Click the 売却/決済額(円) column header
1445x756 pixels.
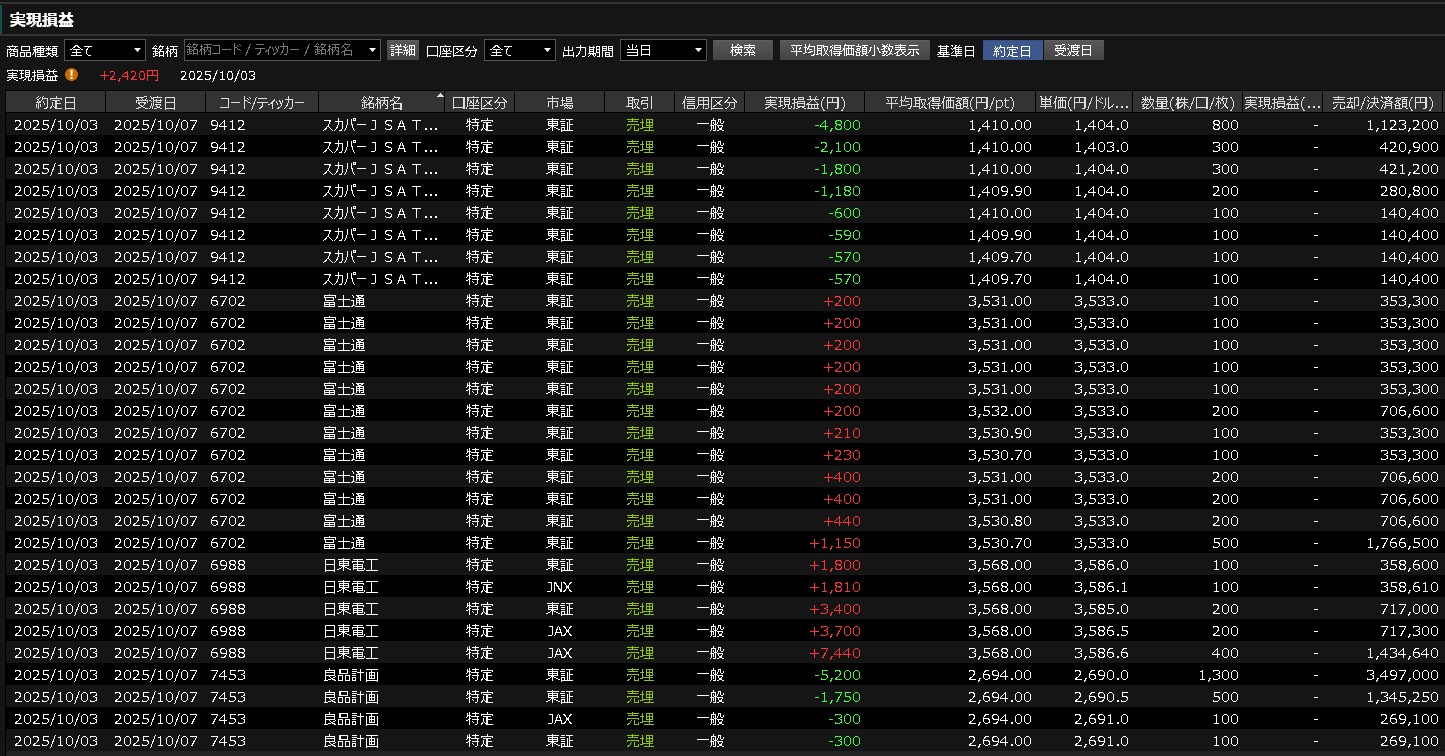1384,103
